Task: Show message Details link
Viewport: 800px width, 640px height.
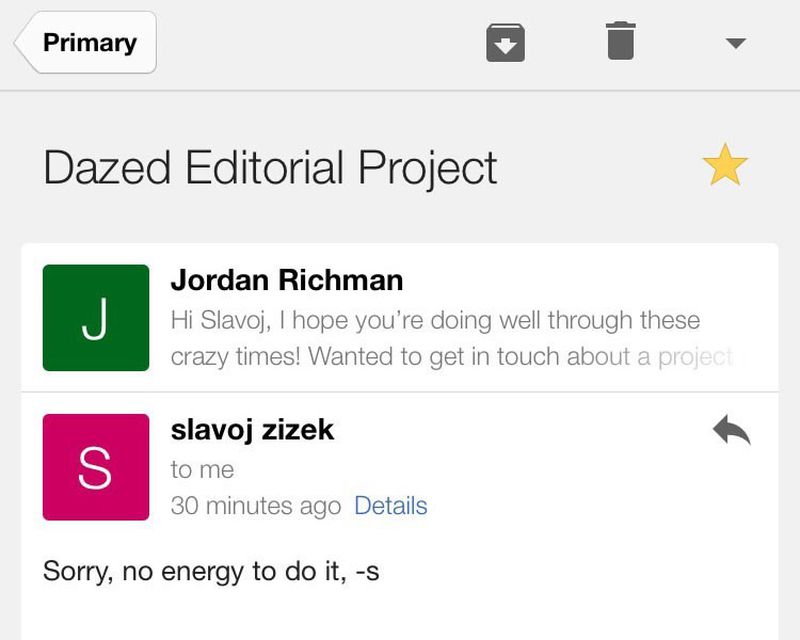Action: coord(391,506)
